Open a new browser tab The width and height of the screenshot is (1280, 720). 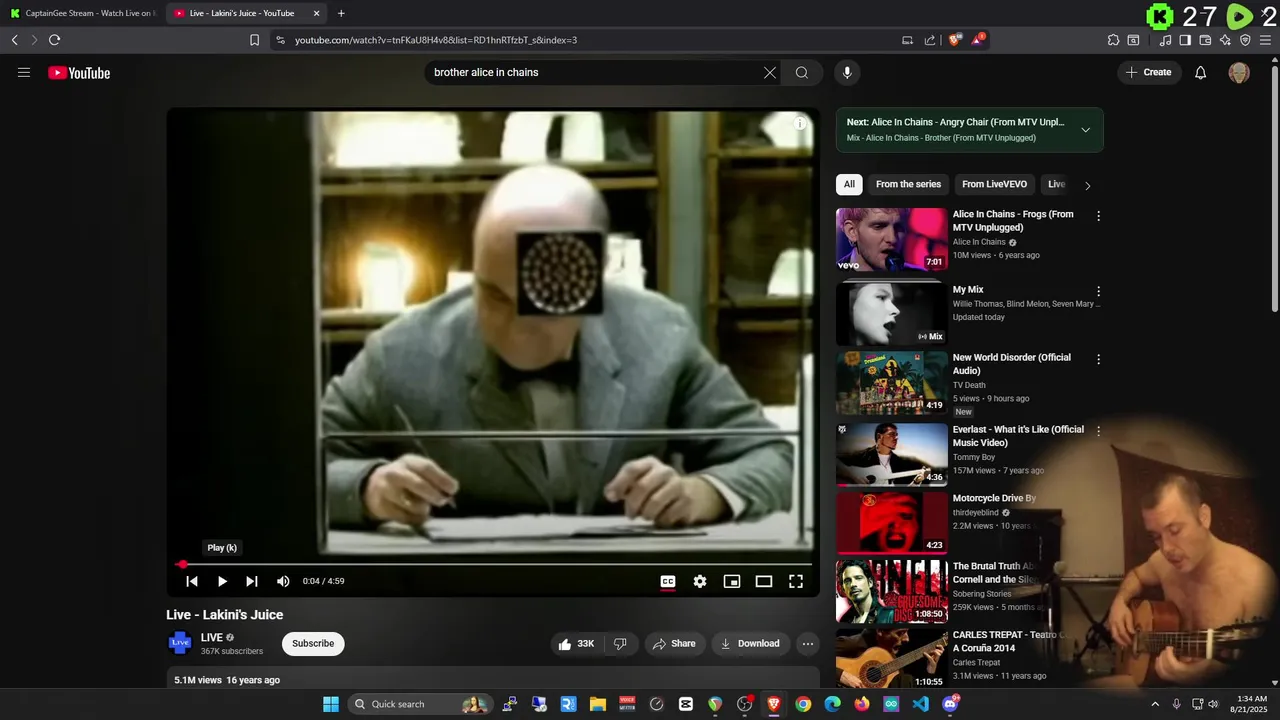point(341,13)
